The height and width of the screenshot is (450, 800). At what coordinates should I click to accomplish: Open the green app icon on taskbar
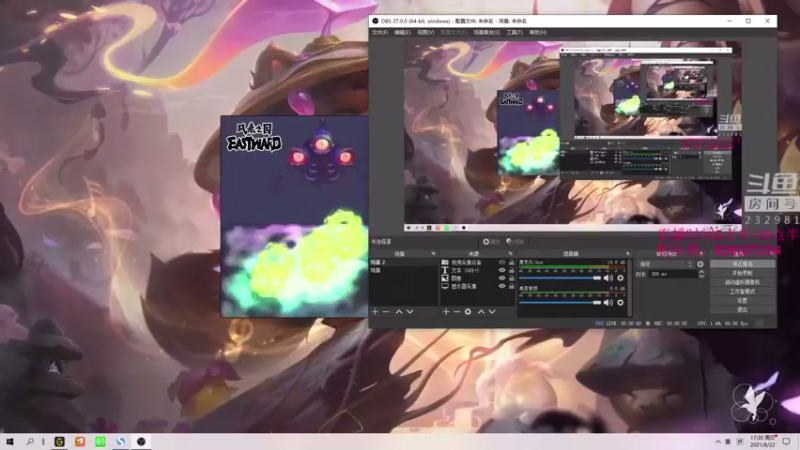(101, 441)
